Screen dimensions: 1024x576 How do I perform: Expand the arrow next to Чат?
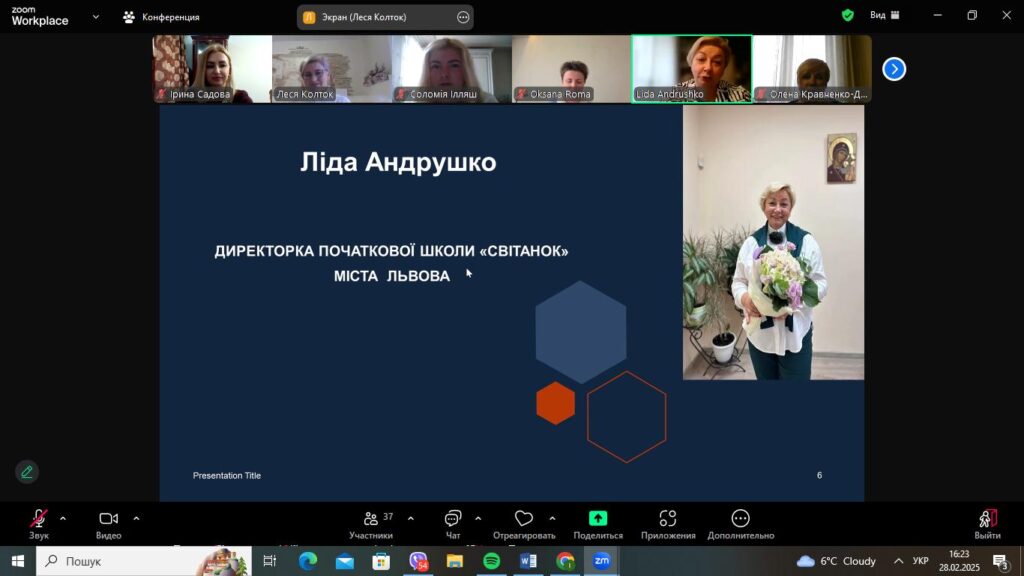point(477,518)
